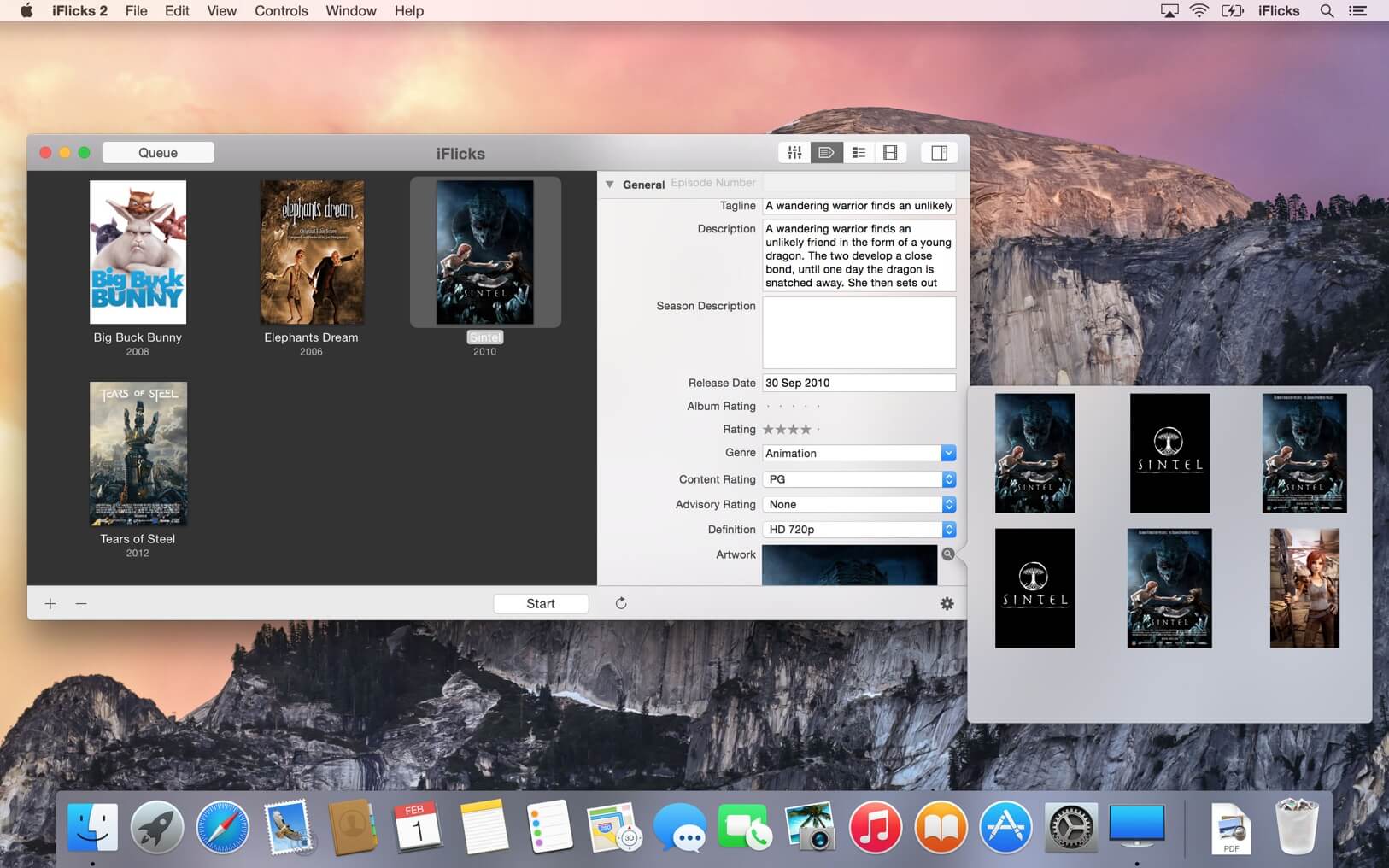Click the Queue button
Viewport: 1389px width, 868px height.
pyautogui.click(x=158, y=153)
